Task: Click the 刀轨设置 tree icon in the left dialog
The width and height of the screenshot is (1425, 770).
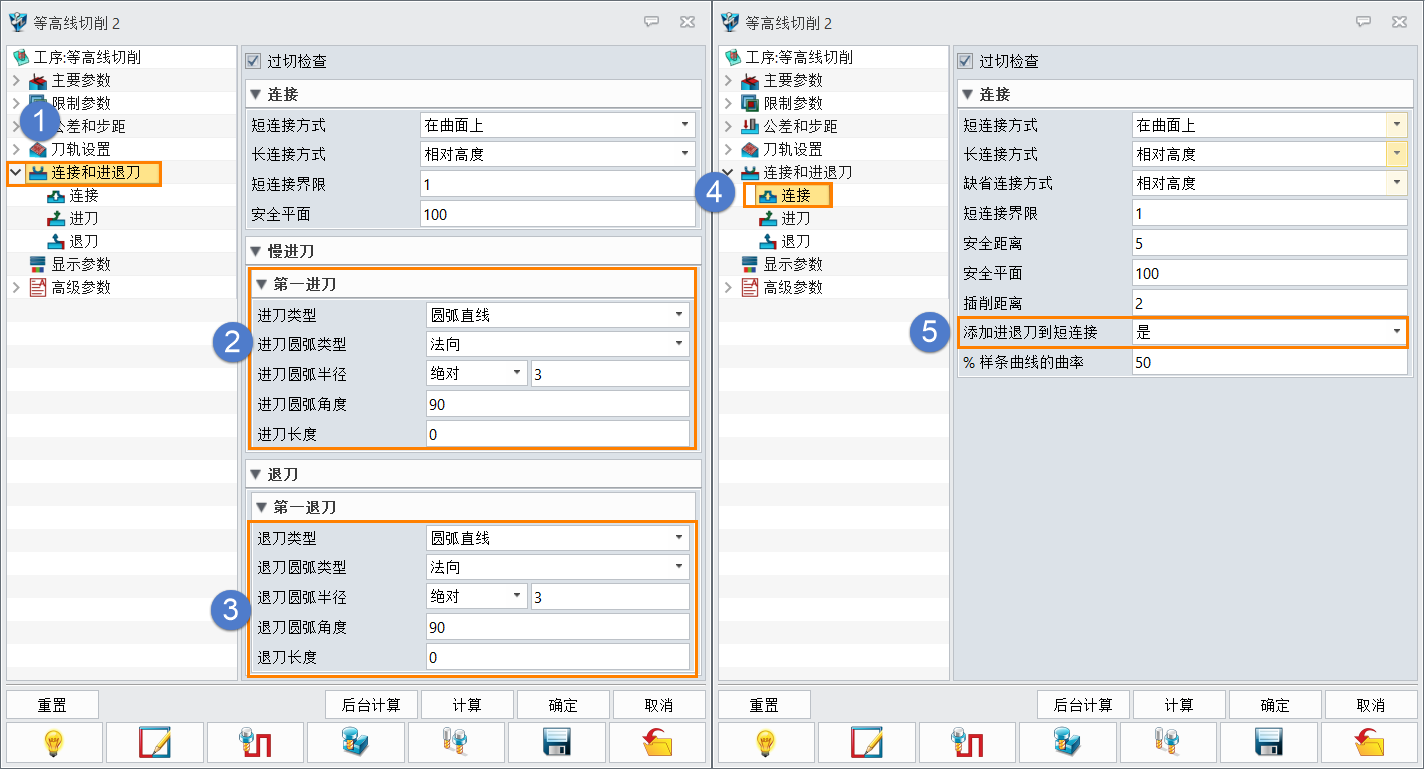Action: 39,149
